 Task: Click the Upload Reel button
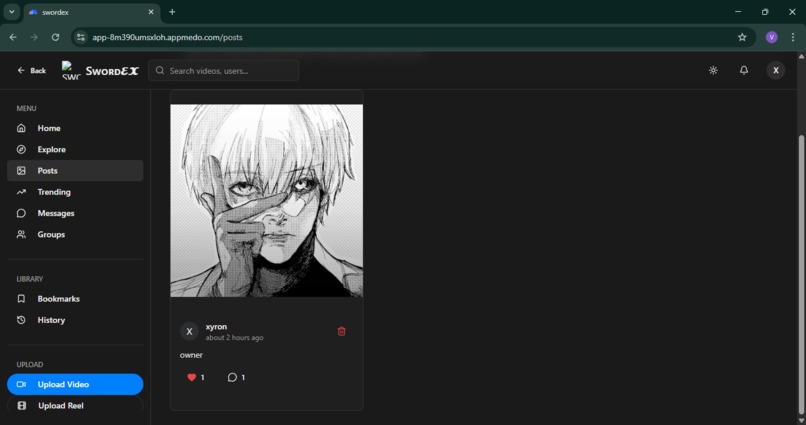coord(75,405)
